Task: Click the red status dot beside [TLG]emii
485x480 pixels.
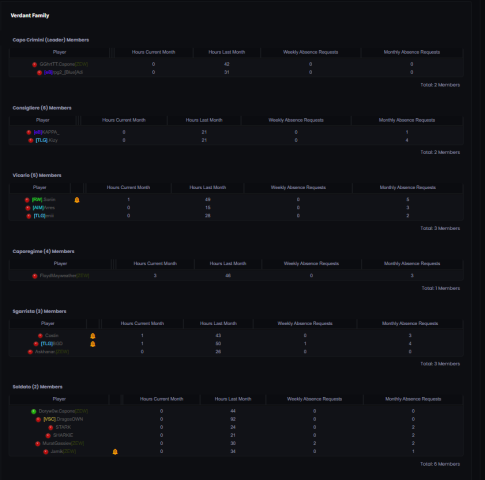Action: tap(29, 216)
